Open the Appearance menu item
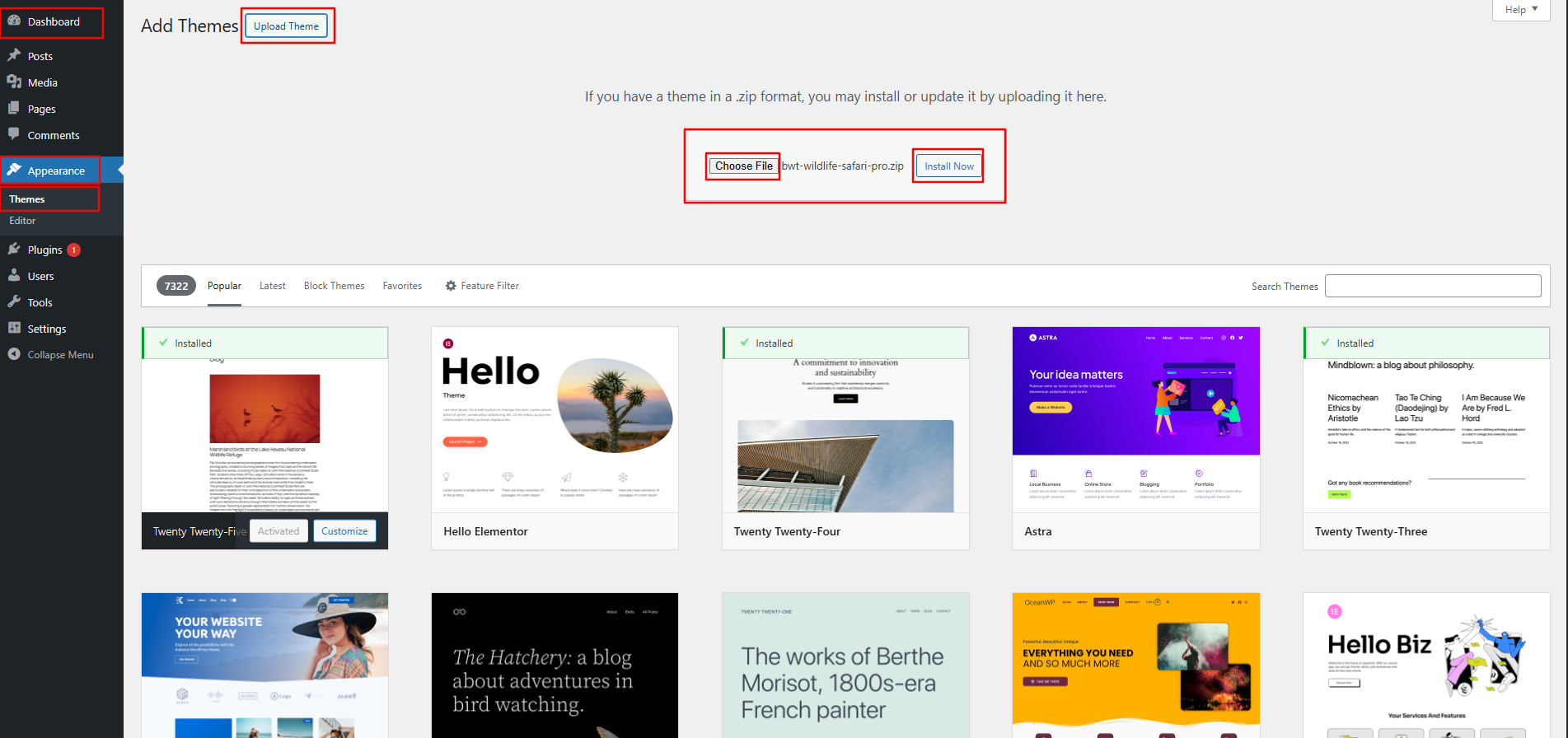1568x738 pixels. tap(56, 170)
